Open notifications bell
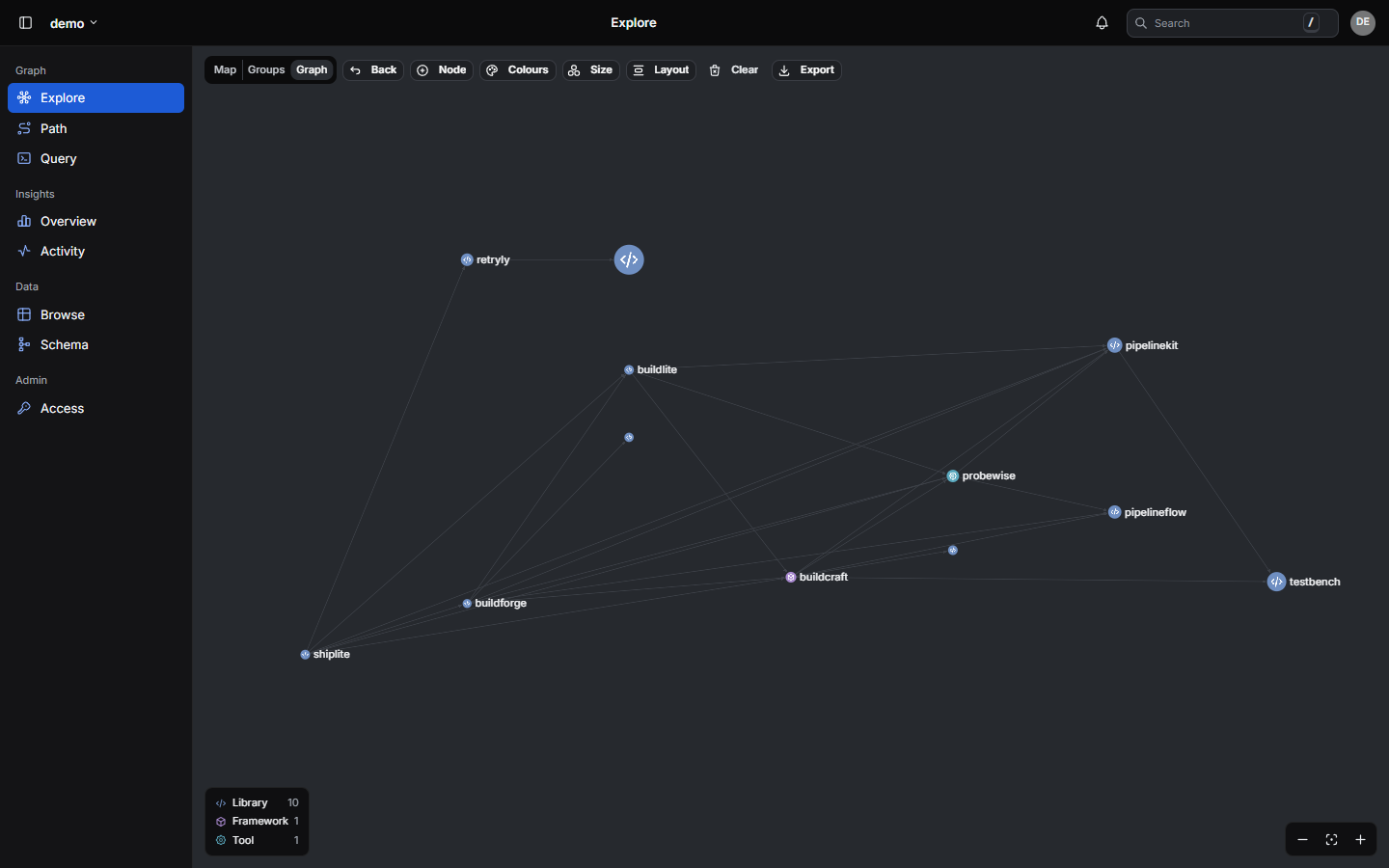 pyautogui.click(x=1102, y=23)
